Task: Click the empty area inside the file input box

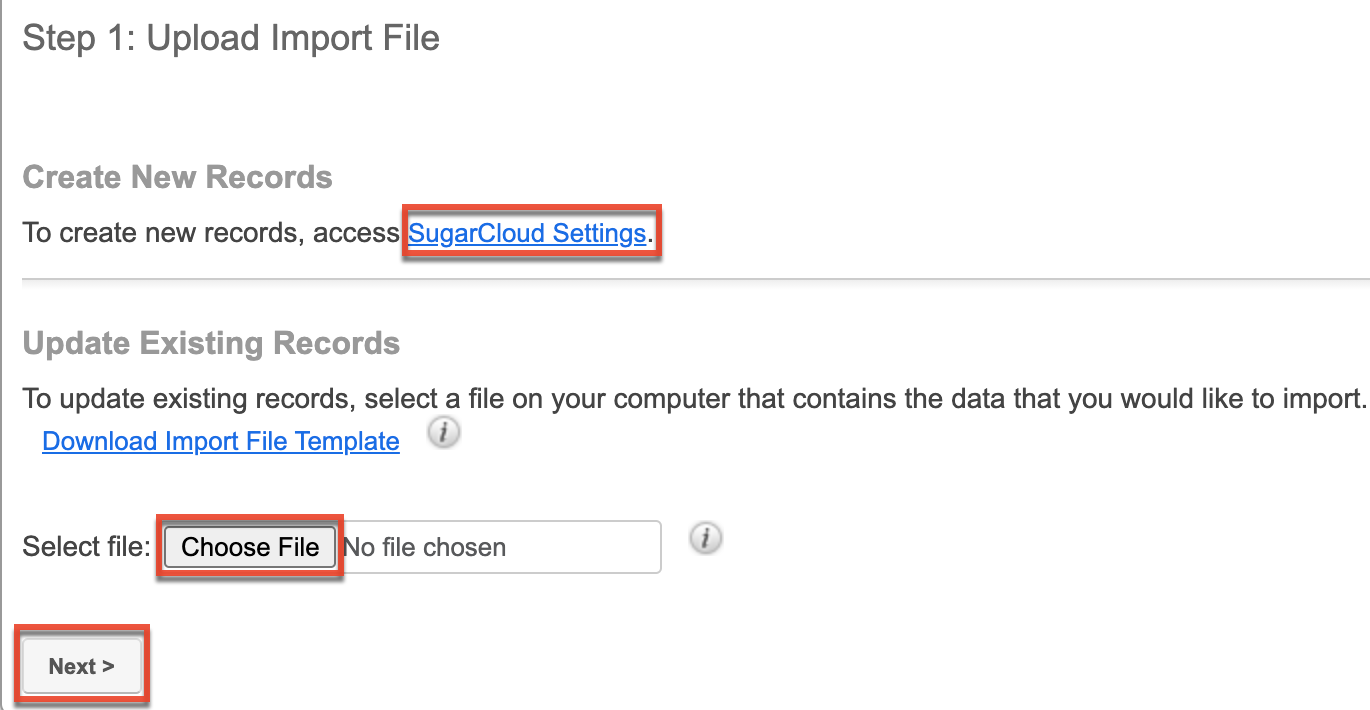Action: click(590, 548)
